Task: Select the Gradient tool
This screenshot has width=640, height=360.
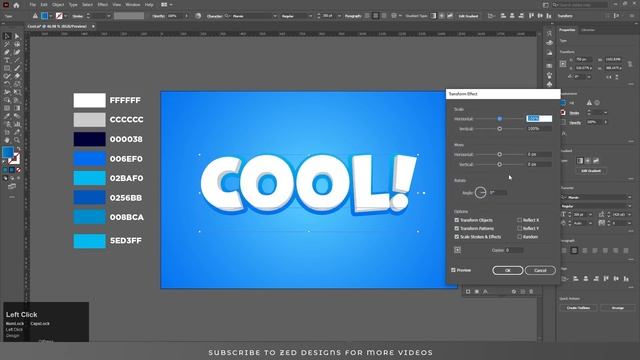Action: 17,108
